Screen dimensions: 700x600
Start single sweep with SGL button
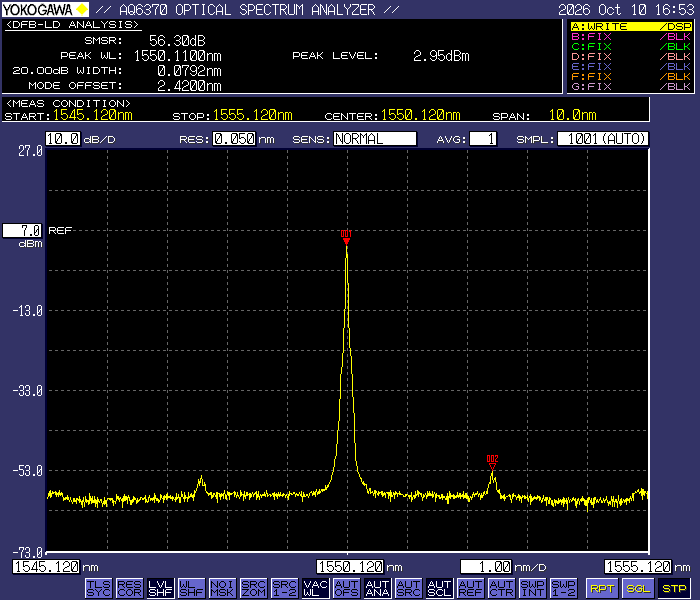tap(638, 588)
